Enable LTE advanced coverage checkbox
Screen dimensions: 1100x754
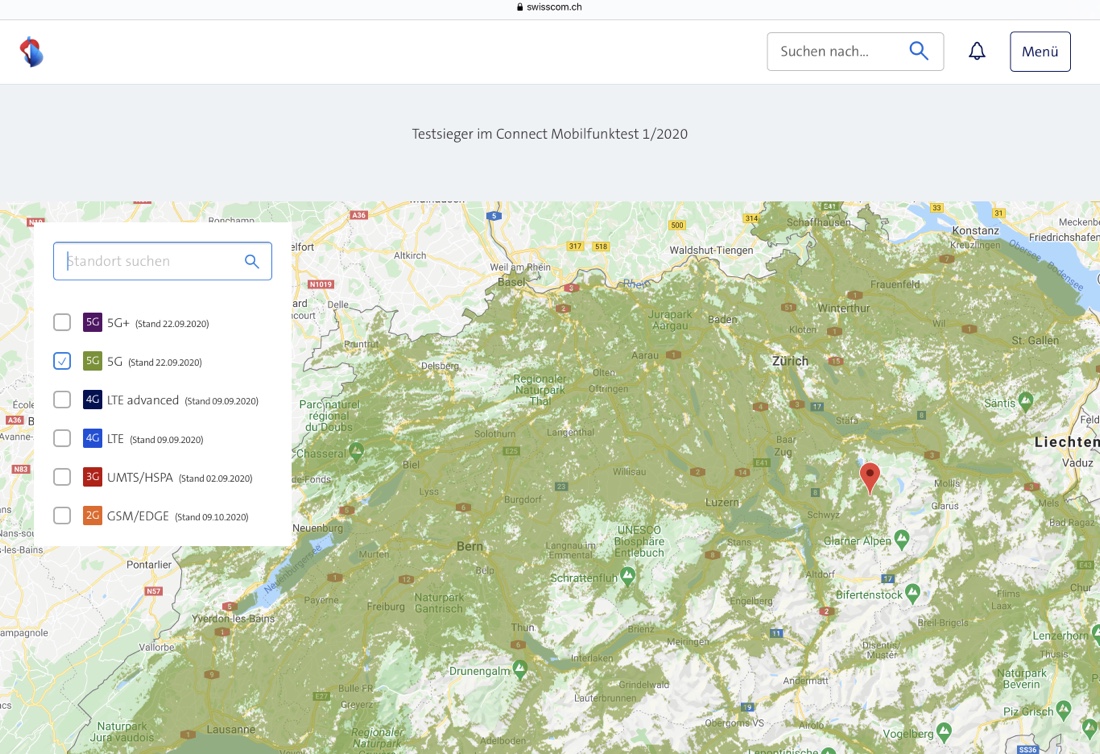click(62, 400)
